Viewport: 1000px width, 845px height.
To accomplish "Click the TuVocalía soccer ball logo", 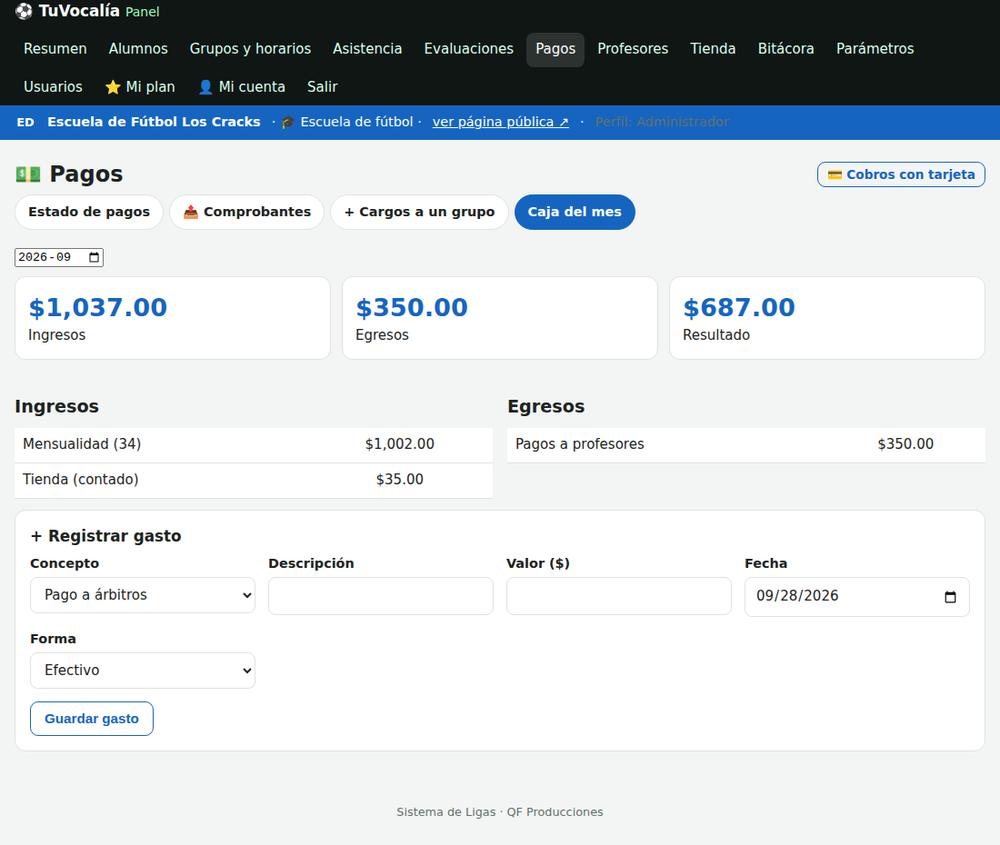I will [x=24, y=11].
